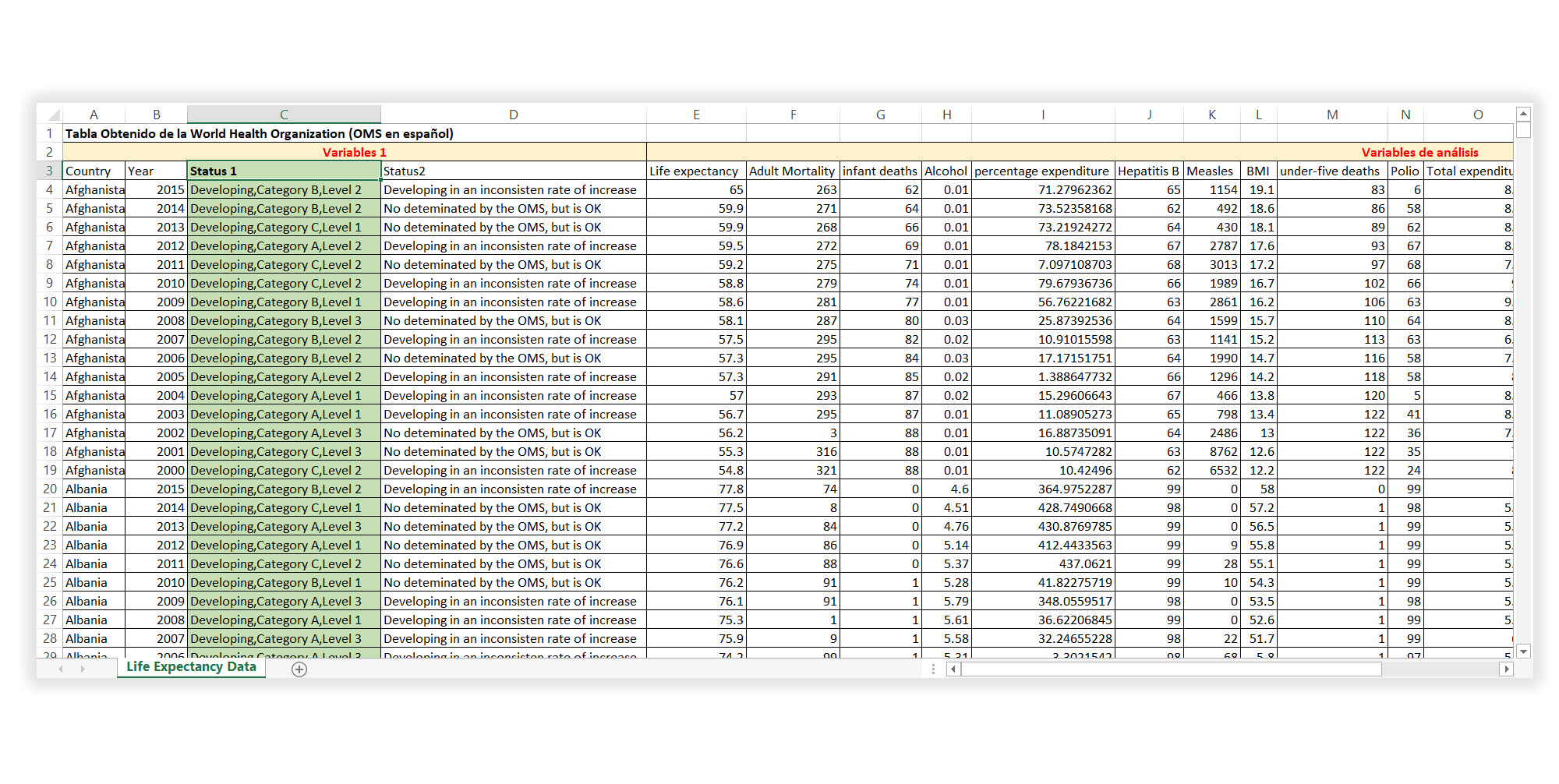
Task: Select the 'Status2' header cell
Action: coord(513,171)
